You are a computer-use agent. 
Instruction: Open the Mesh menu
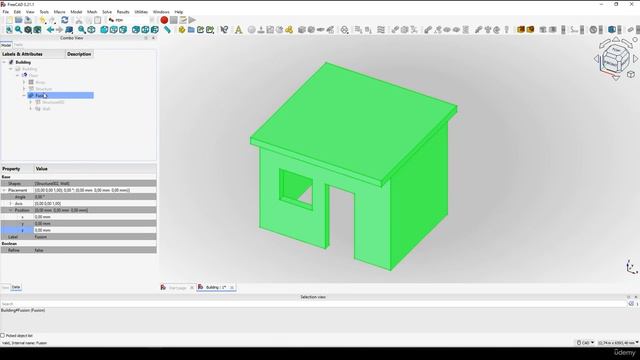pyautogui.click(x=92, y=12)
